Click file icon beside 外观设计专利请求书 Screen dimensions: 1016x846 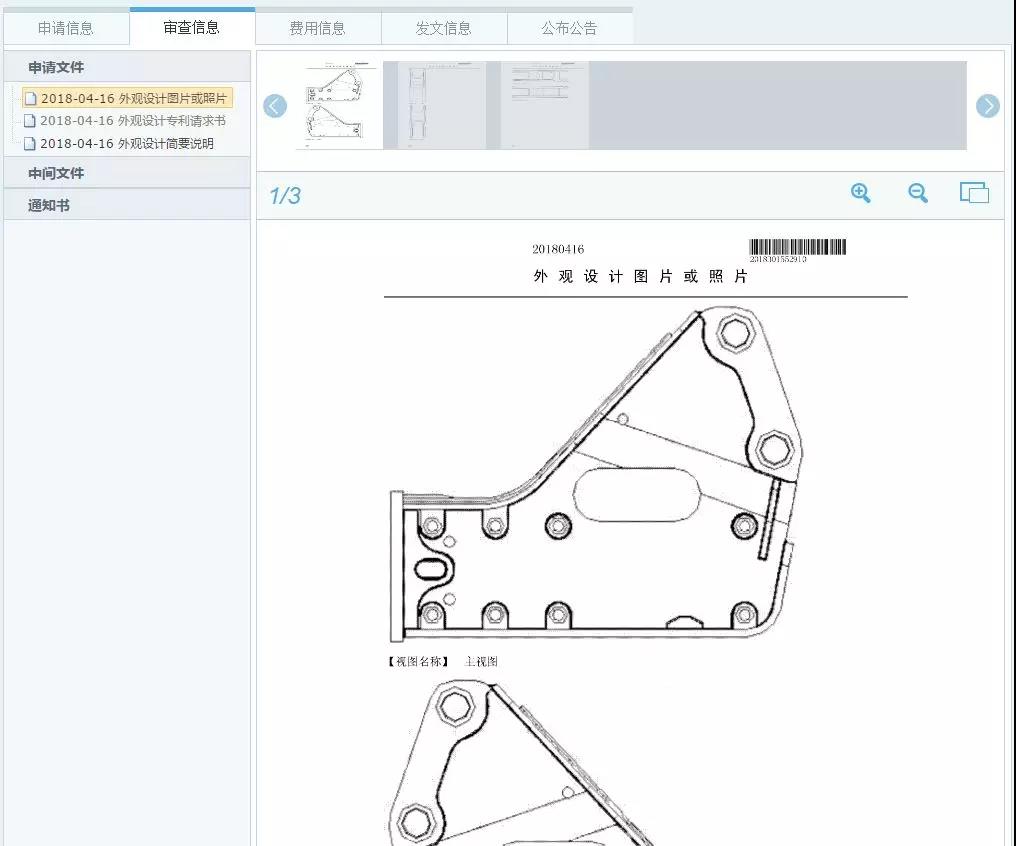[29, 120]
